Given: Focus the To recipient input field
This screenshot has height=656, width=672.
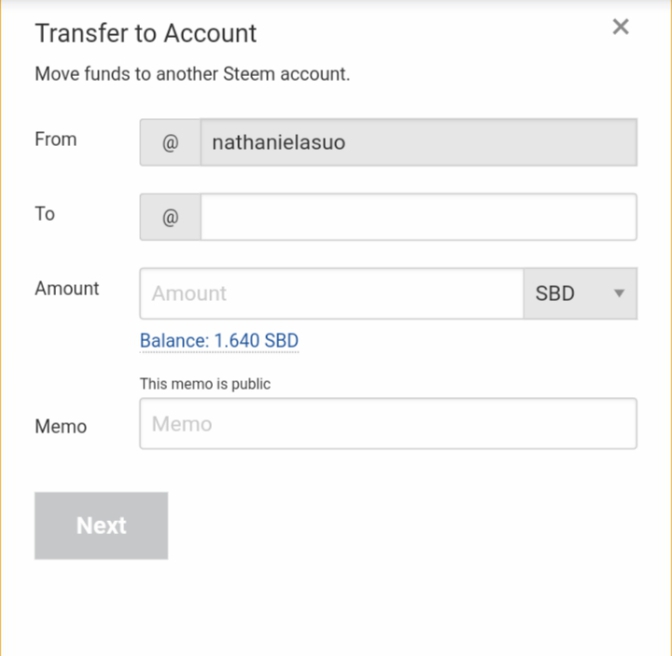Looking at the screenshot, I should pyautogui.click(x=418, y=217).
